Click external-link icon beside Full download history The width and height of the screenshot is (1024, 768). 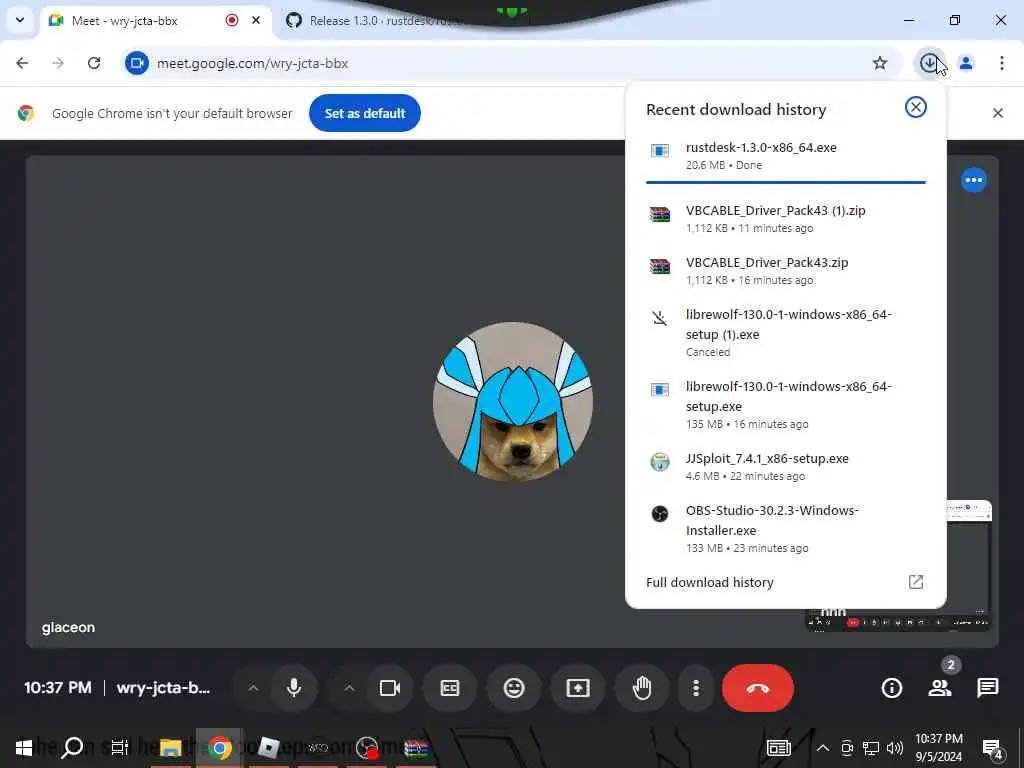point(916,582)
